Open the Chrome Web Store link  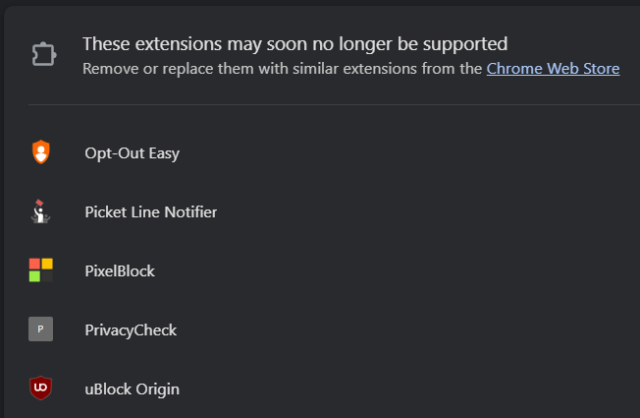[553, 68]
